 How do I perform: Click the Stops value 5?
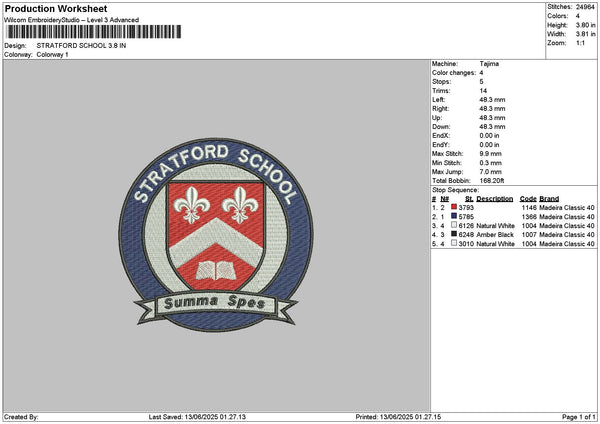pos(481,82)
